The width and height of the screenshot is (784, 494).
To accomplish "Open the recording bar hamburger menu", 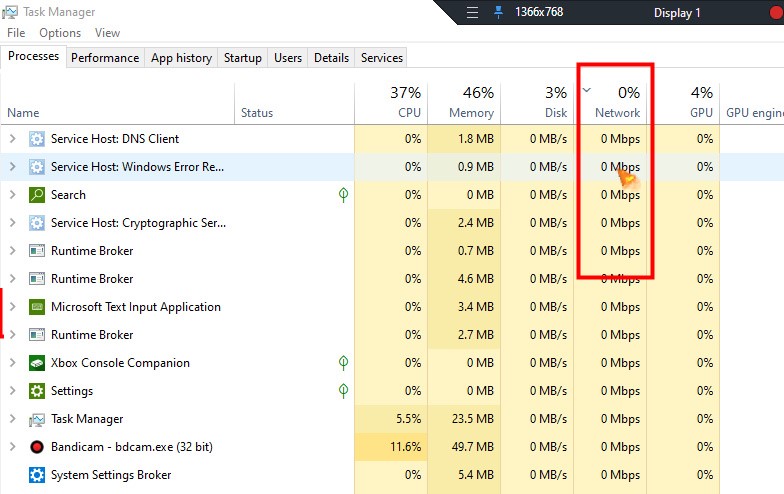I will click(x=473, y=12).
